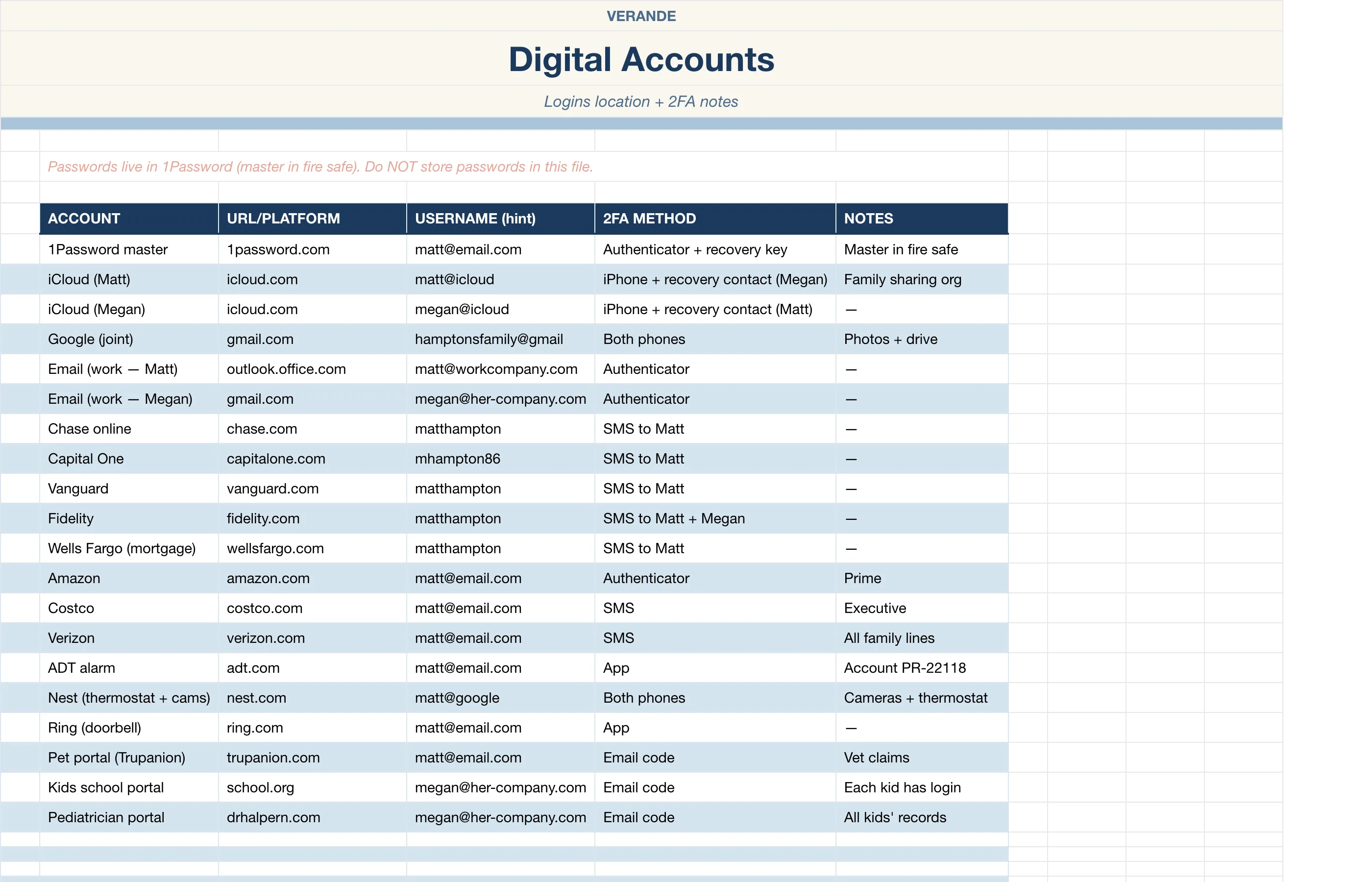Click the passwords warning note about 1Password
This screenshot has width=1372, height=882.
[320, 167]
